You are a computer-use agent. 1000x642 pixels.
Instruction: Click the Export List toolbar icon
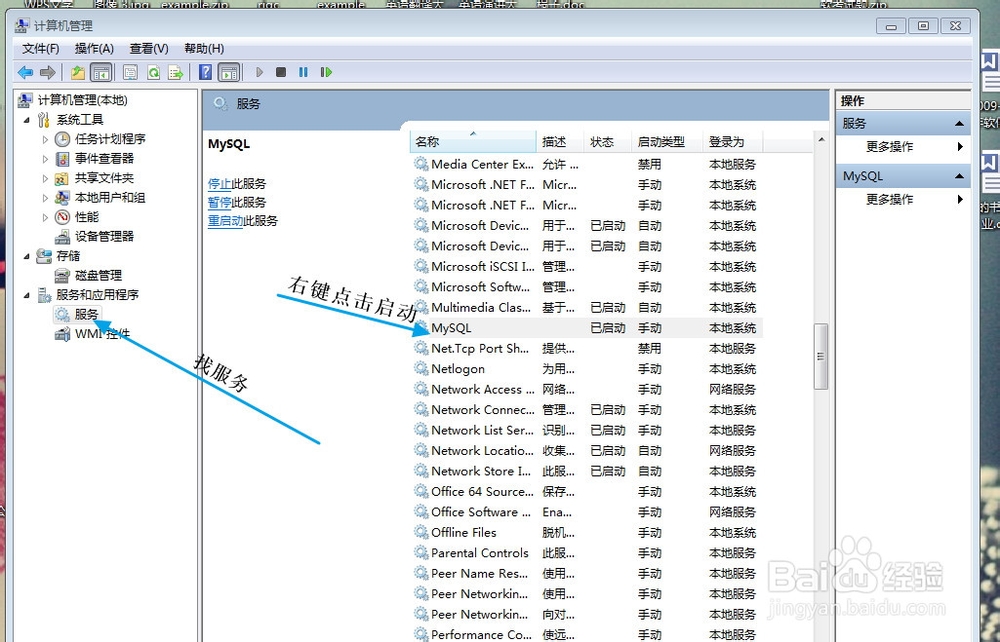click(175, 72)
